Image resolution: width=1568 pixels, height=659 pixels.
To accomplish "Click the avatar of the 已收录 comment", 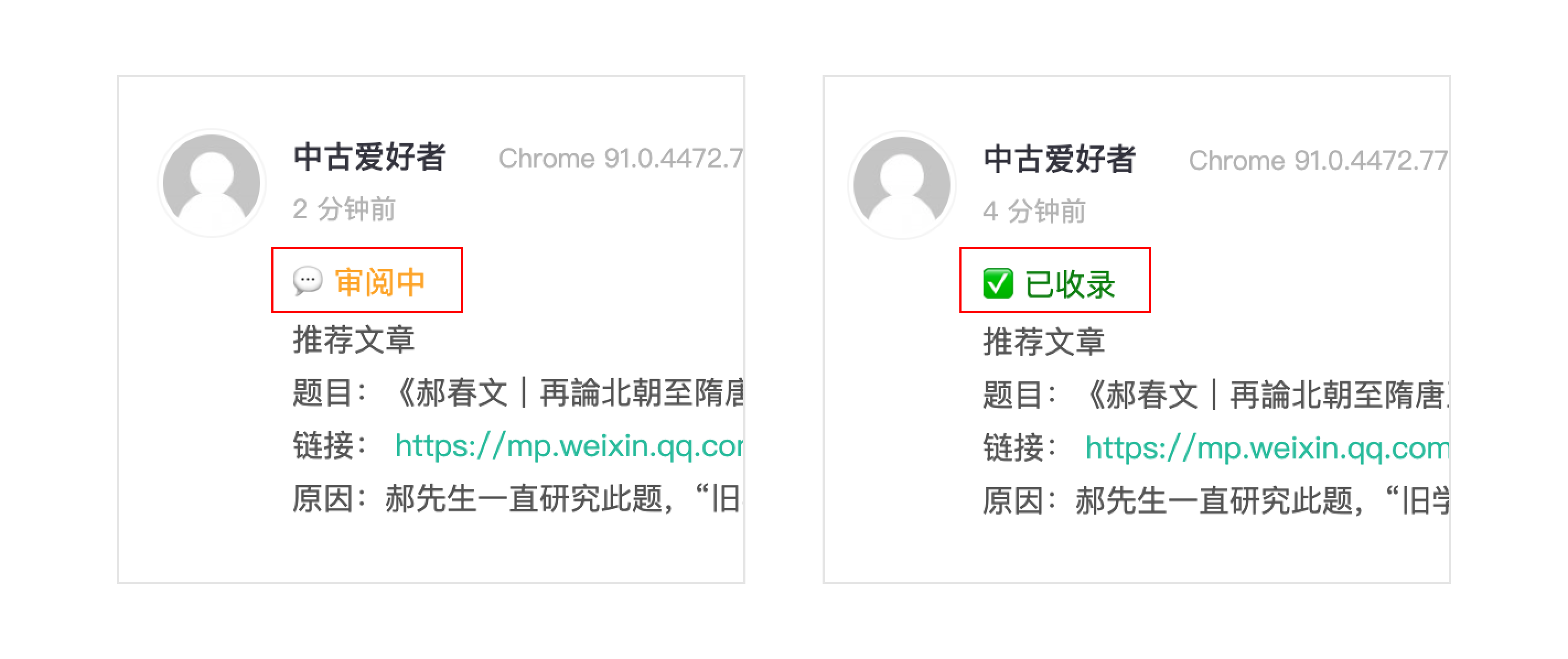I will click(901, 185).
